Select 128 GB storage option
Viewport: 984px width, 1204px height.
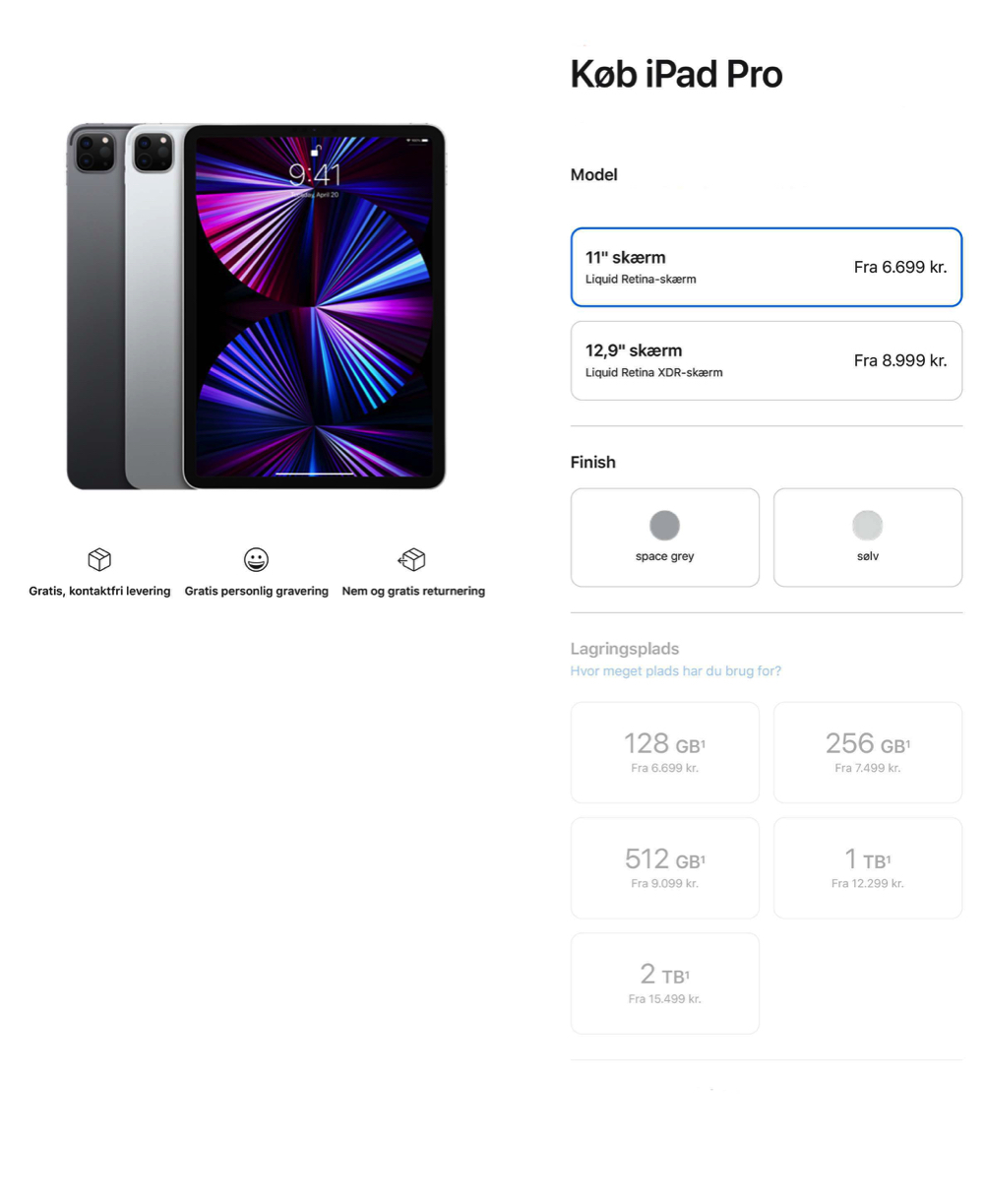pos(665,752)
